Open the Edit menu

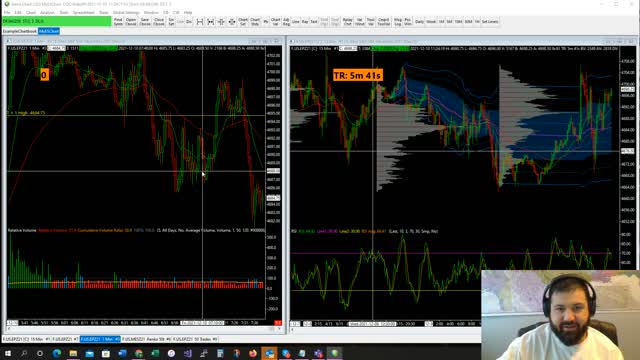tap(18, 13)
